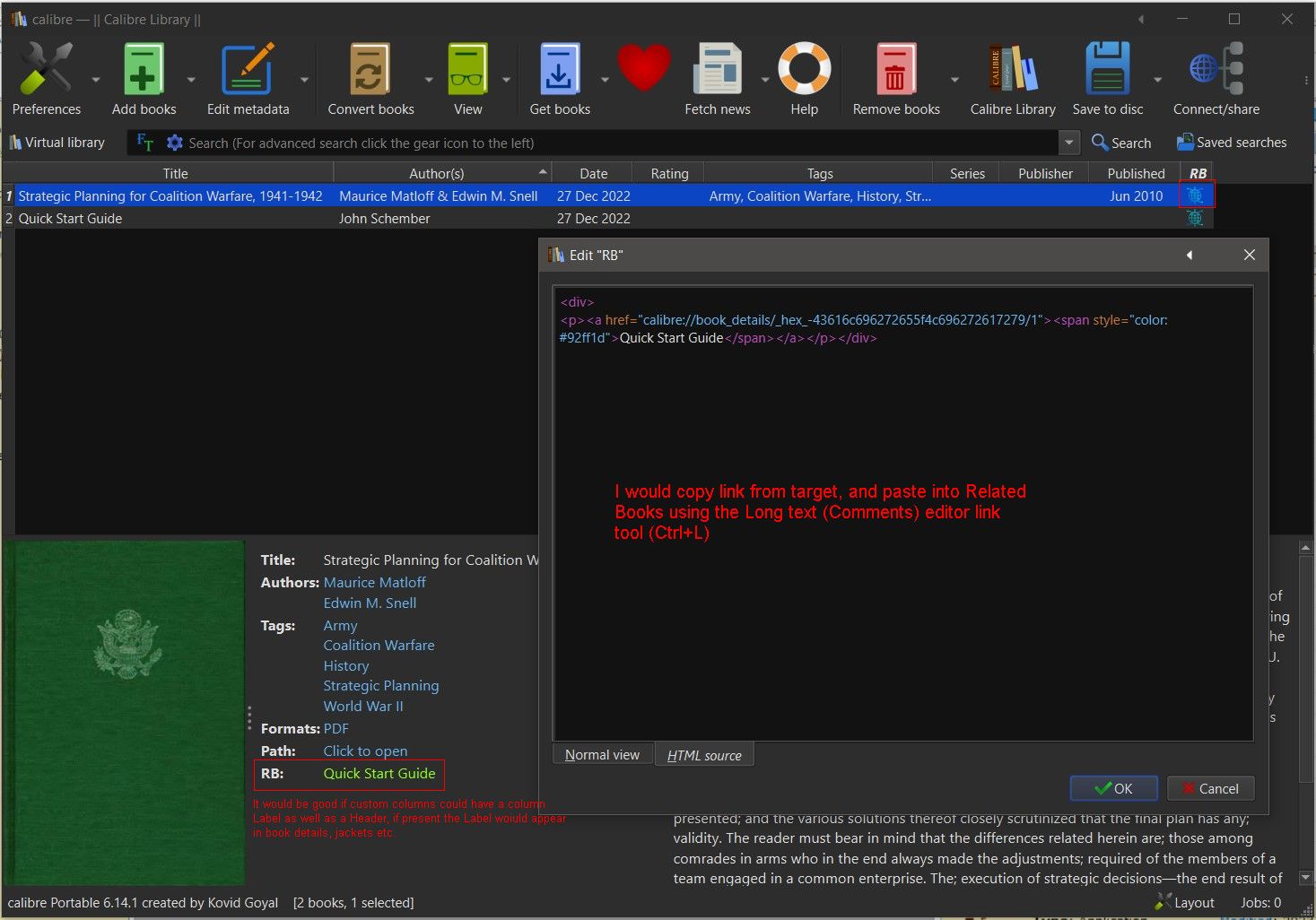The height and width of the screenshot is (920, 1316).
Task: Open the Edwin M. Snell author link
Action: point(370,603)
